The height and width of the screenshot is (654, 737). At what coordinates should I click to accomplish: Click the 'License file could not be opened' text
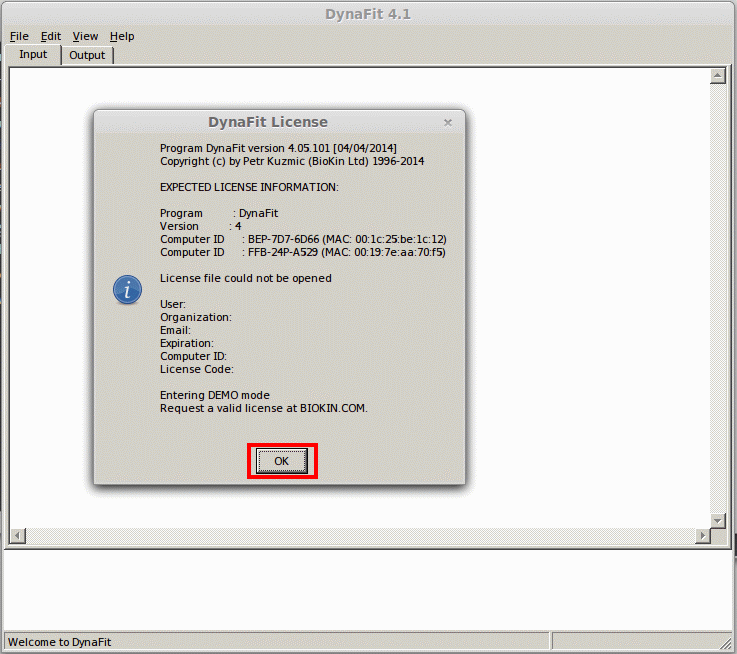(245, 278)
